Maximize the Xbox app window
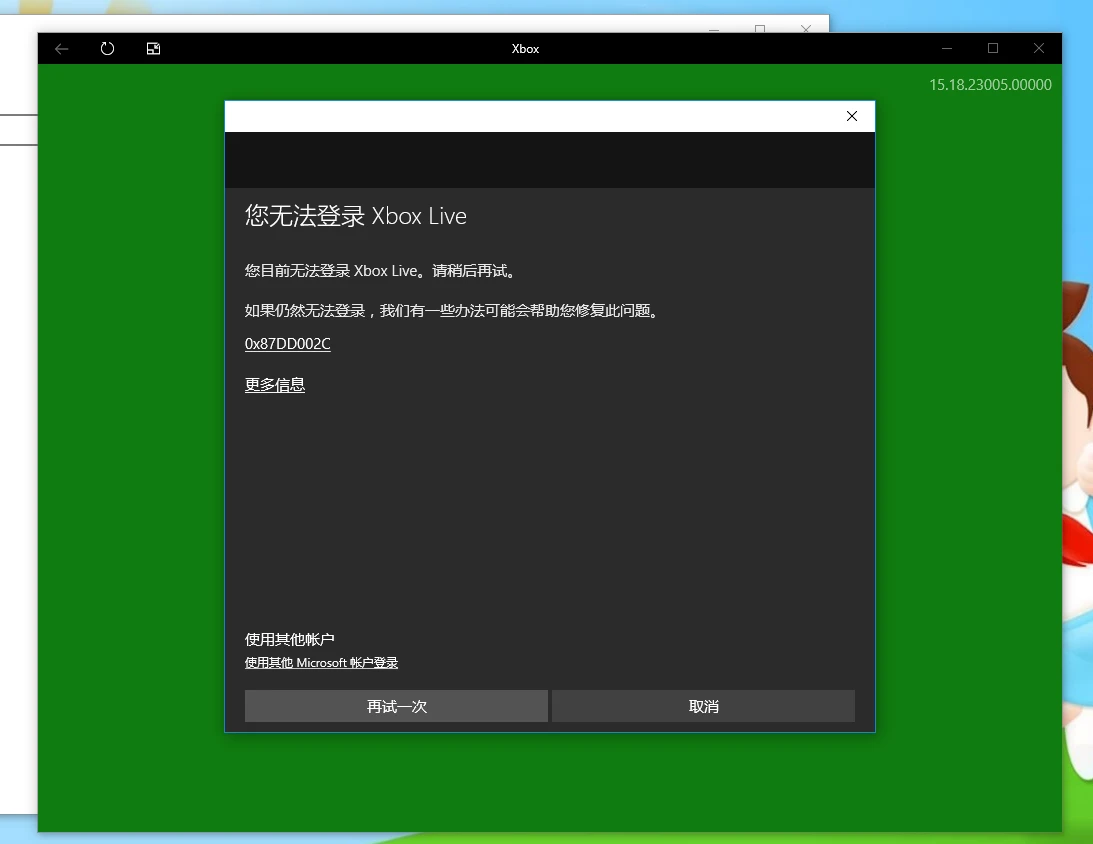The image size is (1093, 844). coord(993,48)
